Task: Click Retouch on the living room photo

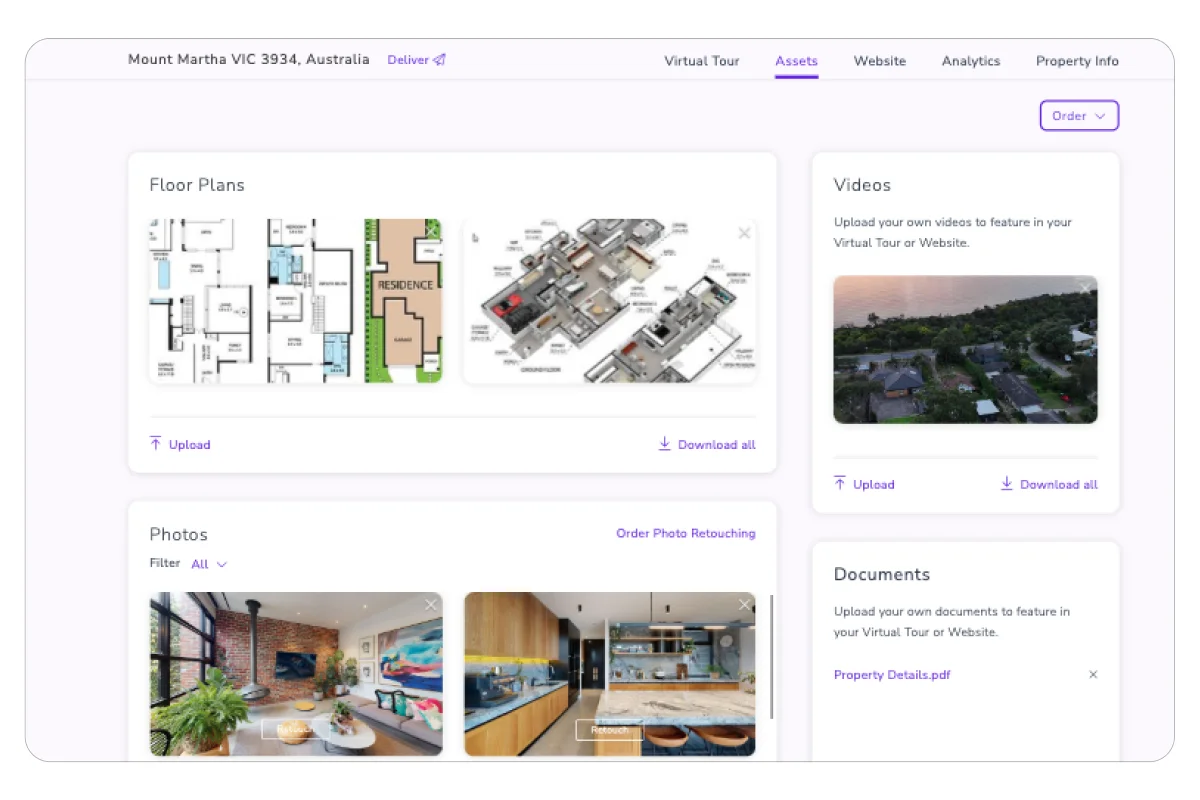Action: click(296, 730)
